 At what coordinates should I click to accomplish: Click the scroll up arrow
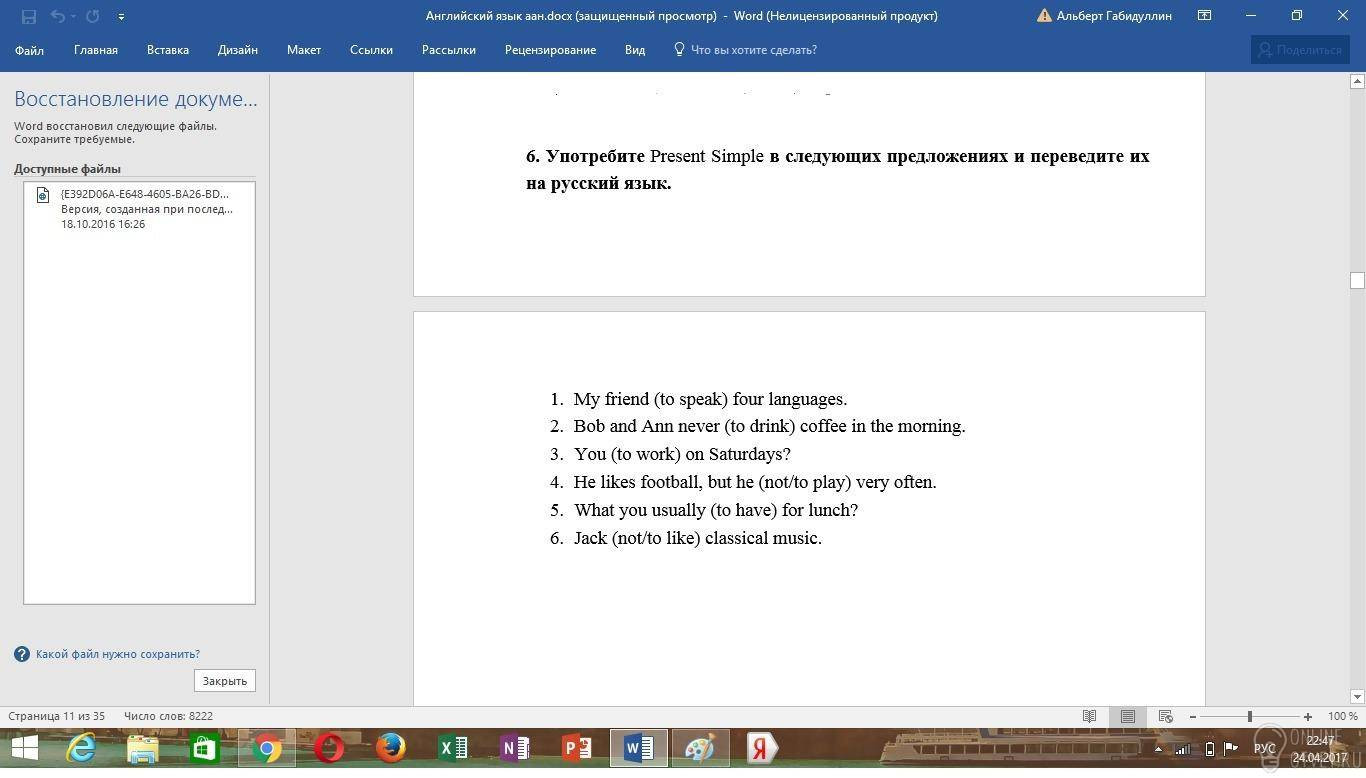coord(1357,80)
